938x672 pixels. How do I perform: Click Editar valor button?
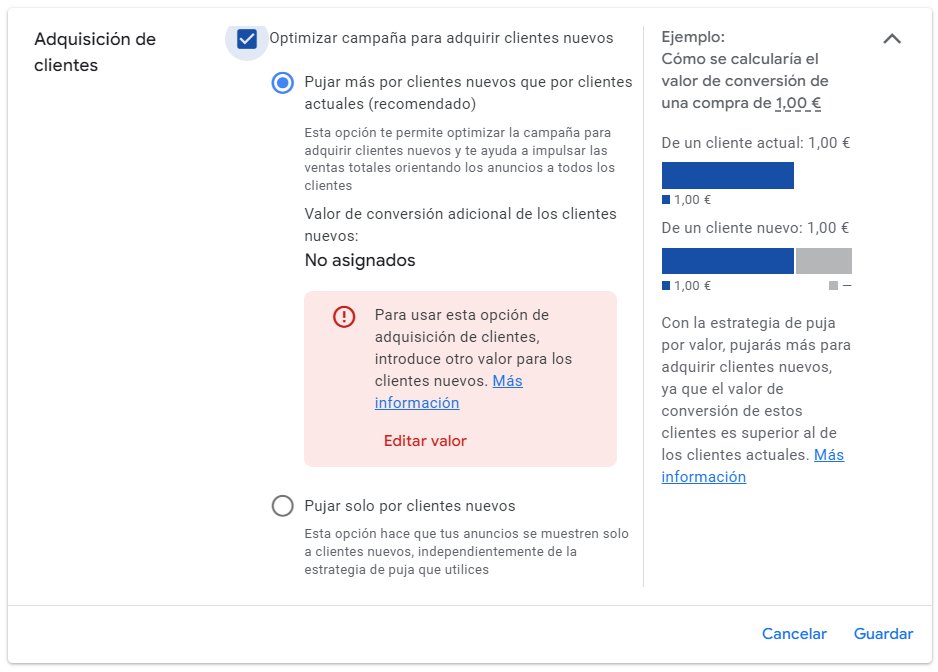[x=425, y=441]
